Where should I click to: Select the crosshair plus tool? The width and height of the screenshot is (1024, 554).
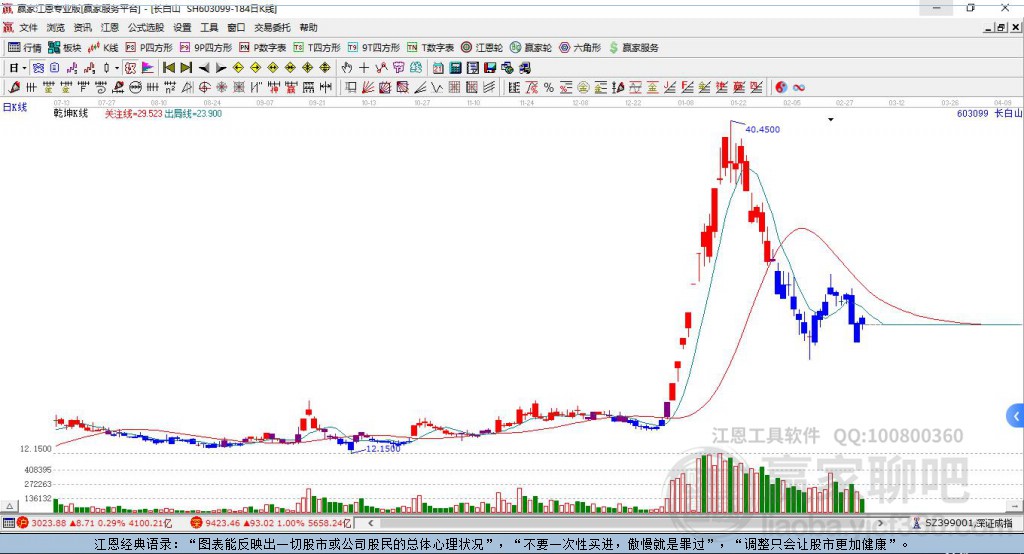[x=364, y=68]
